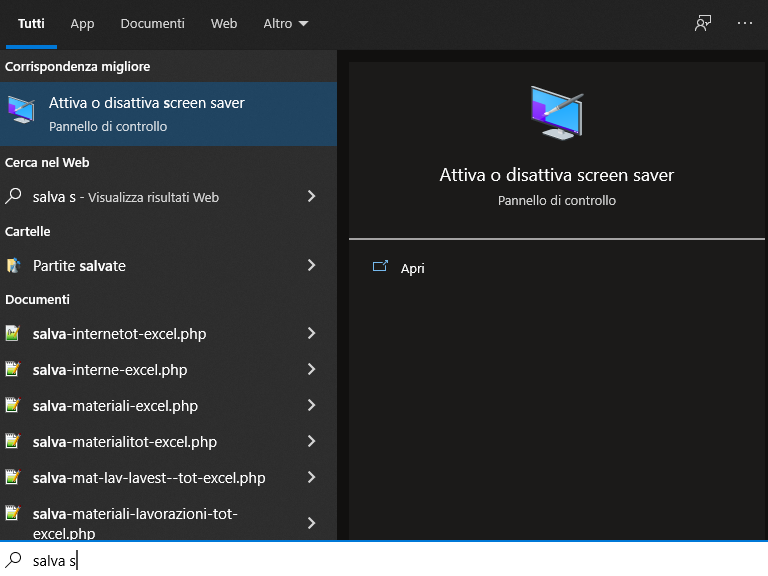Screen dimensions: 768x576
Task: Open the feedback icon in the search header
Action: point(703,23)
